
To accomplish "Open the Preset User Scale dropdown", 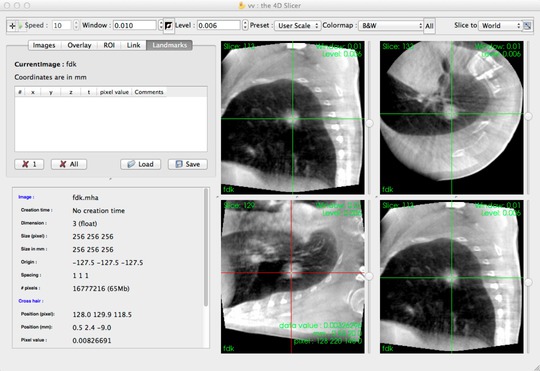I will (x=297, y=25).
